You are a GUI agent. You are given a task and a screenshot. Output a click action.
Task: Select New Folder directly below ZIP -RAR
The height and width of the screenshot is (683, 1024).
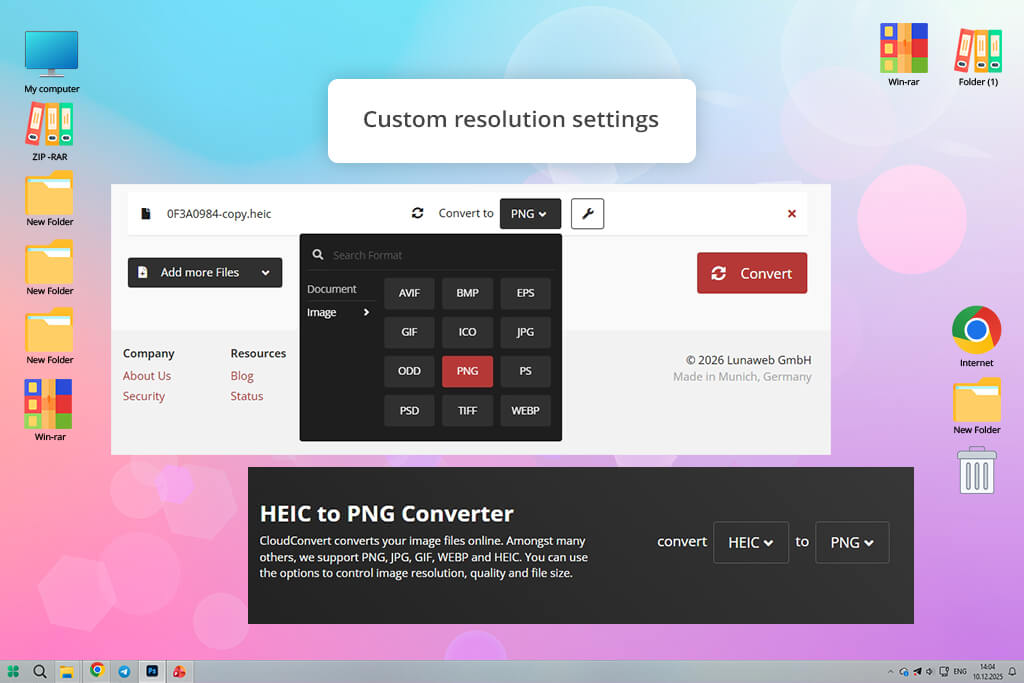[50, 199]
